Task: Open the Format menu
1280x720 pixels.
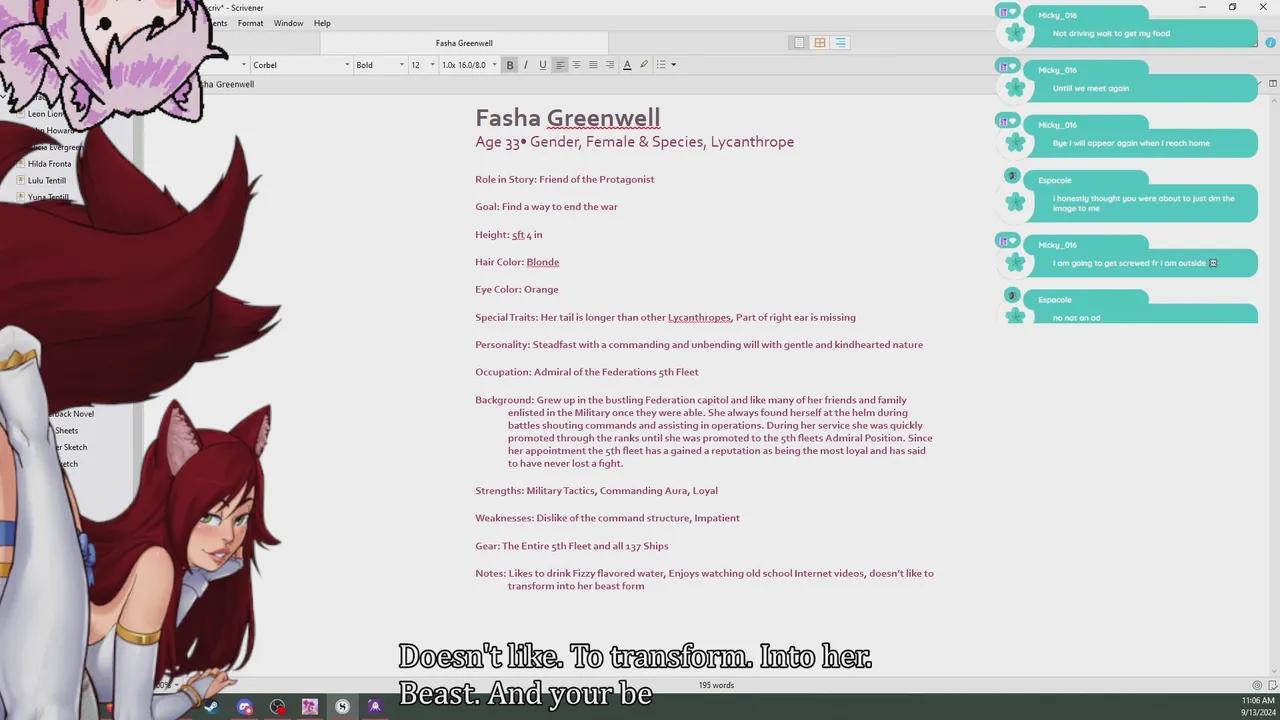Action: click(x=250, y=23)
